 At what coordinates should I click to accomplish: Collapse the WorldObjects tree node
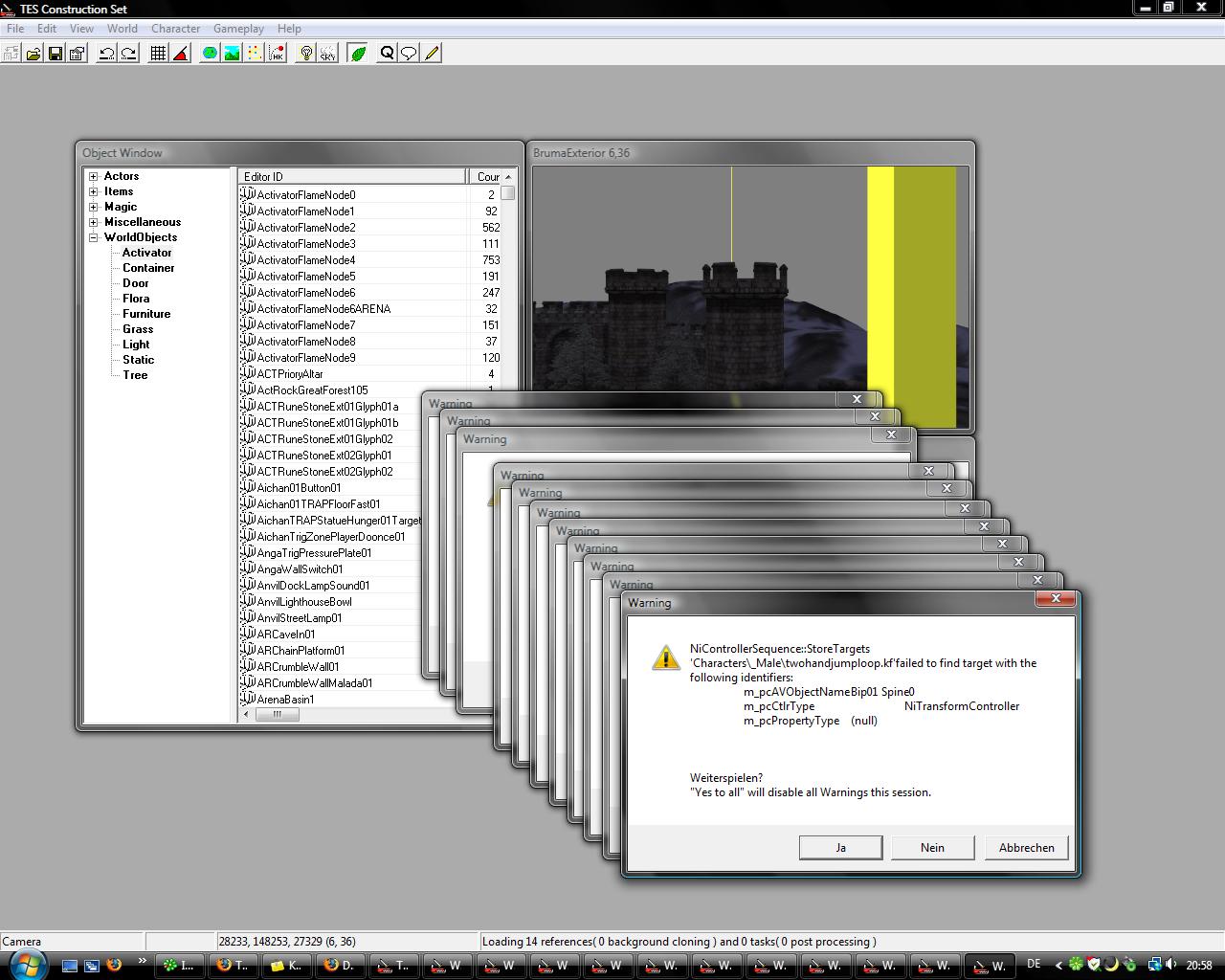(x=94, y=237)
